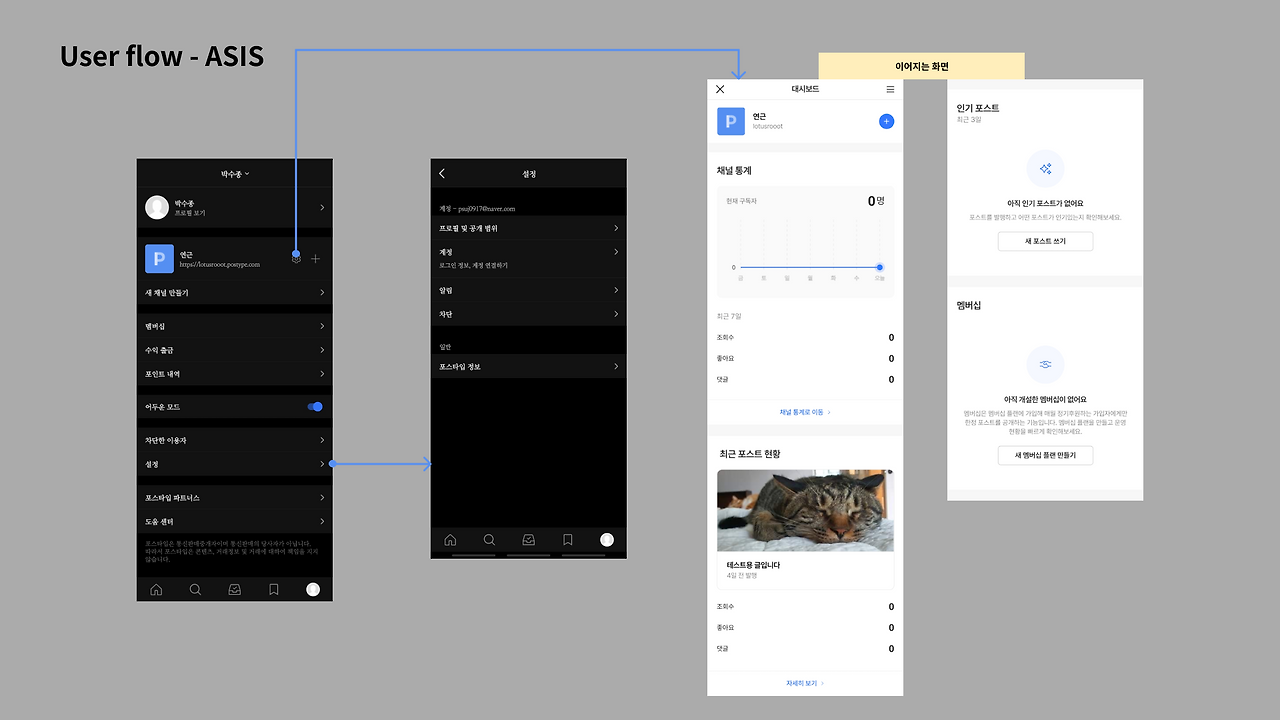Select 설정 in the dark menu list

(x=235, y=464)
